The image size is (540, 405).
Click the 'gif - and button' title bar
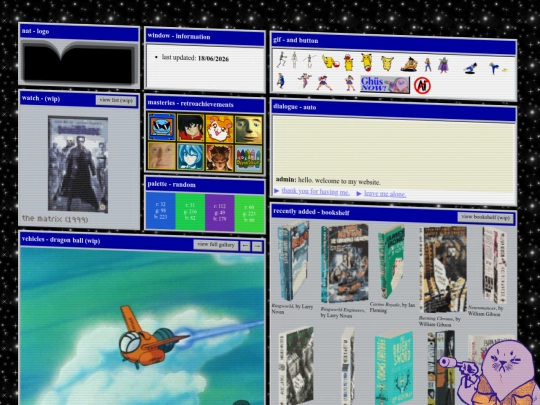(x=393, y=43)
